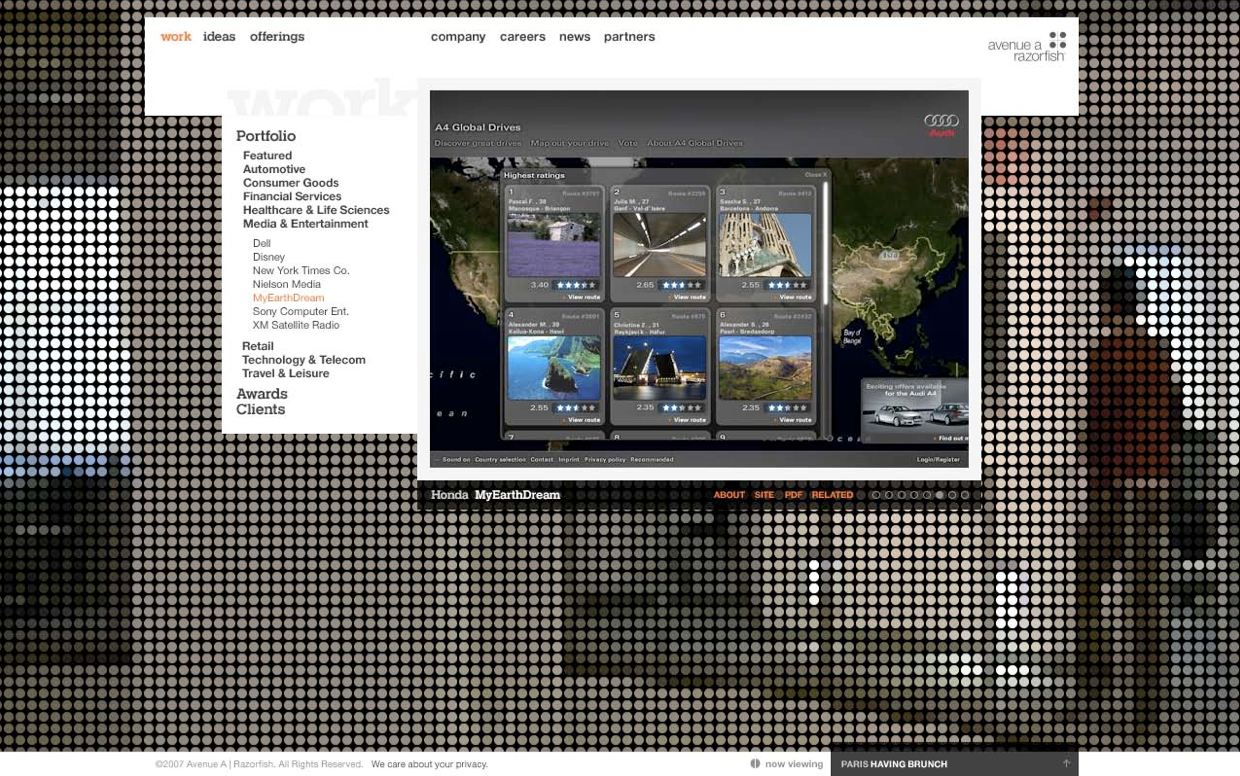Click the now viewing label

point(794,764)
